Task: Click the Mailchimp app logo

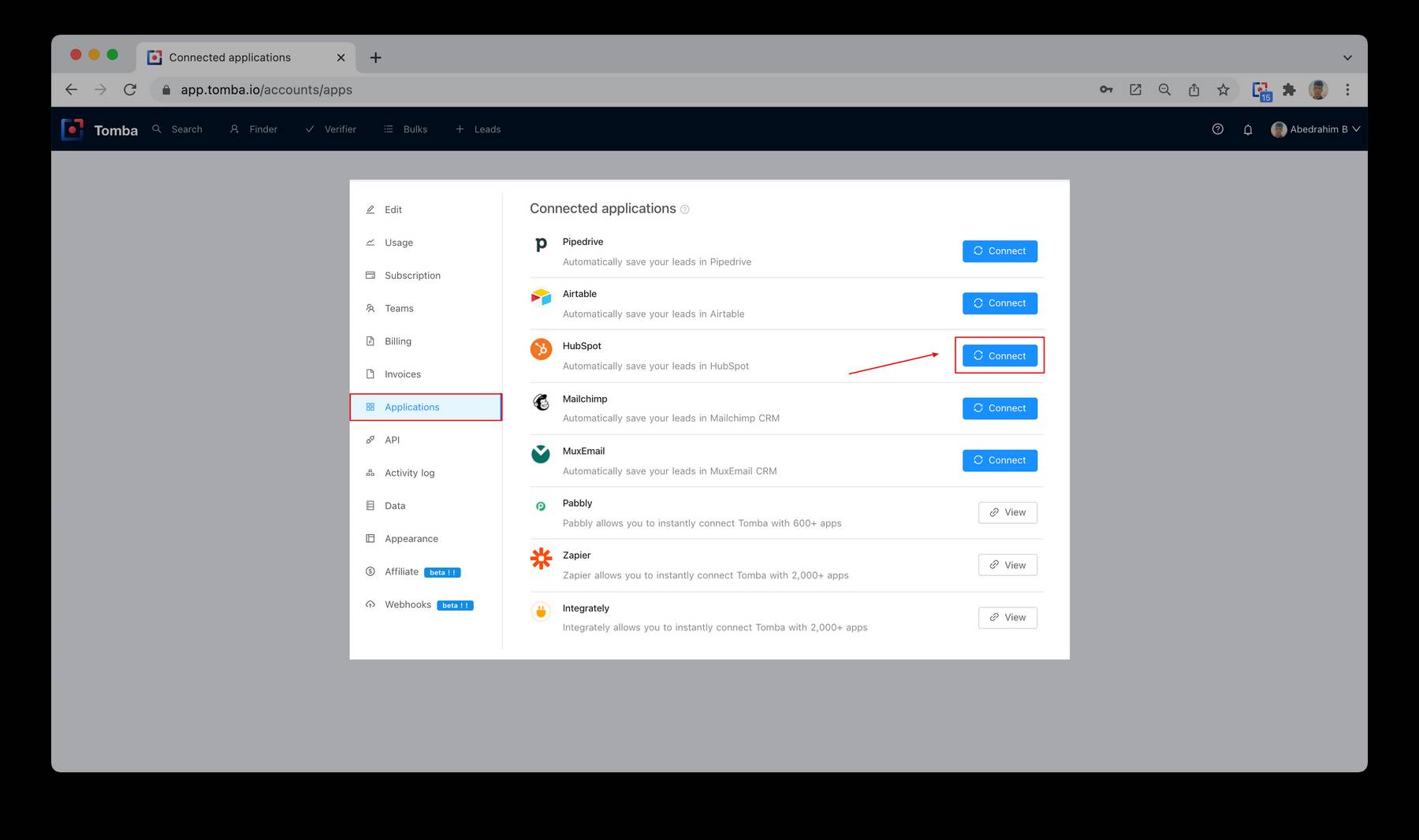Action: pyautogui.click(x=541, y=402)
